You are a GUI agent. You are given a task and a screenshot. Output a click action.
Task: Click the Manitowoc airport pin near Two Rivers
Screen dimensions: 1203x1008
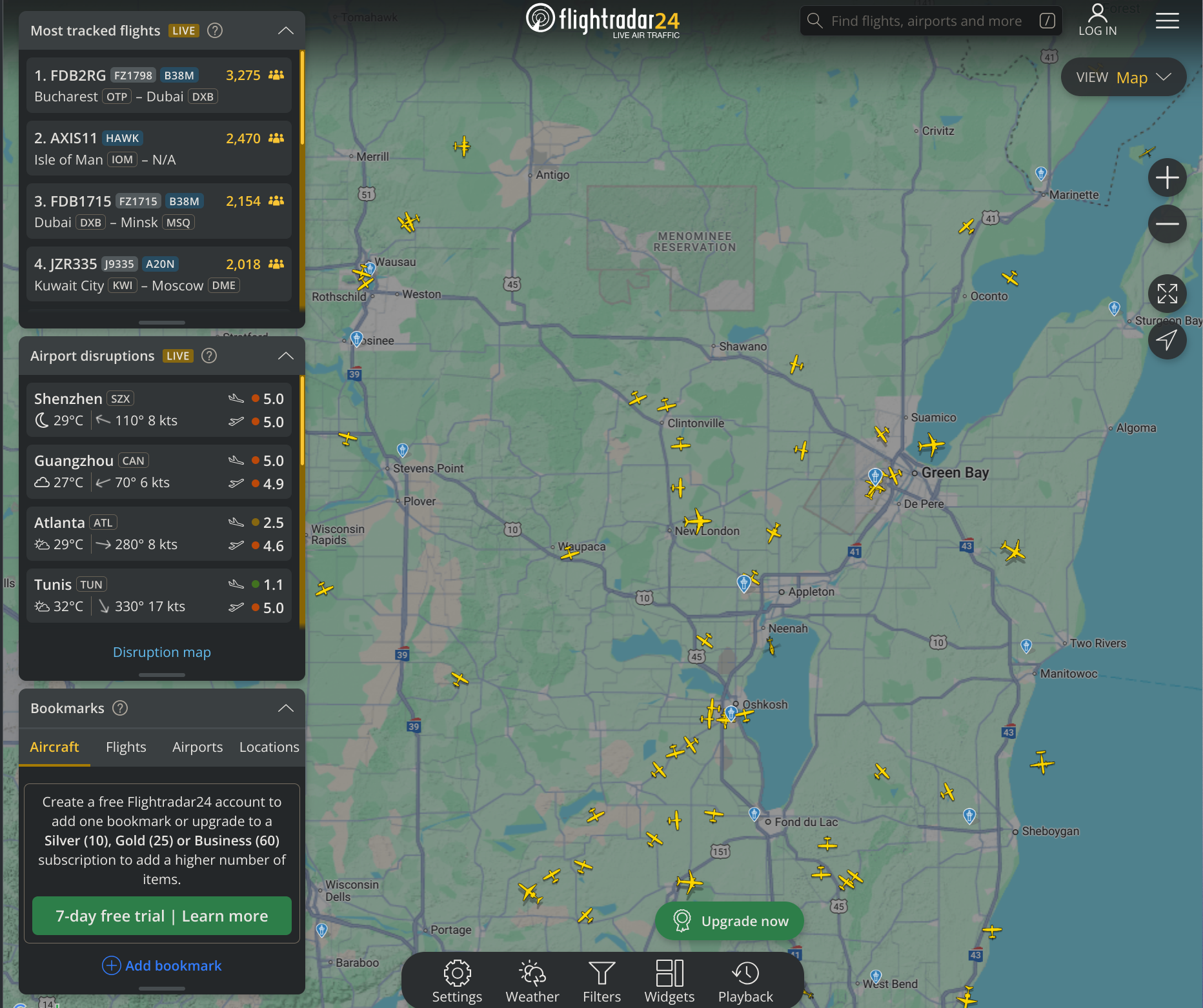click(x=1026, y=645)
